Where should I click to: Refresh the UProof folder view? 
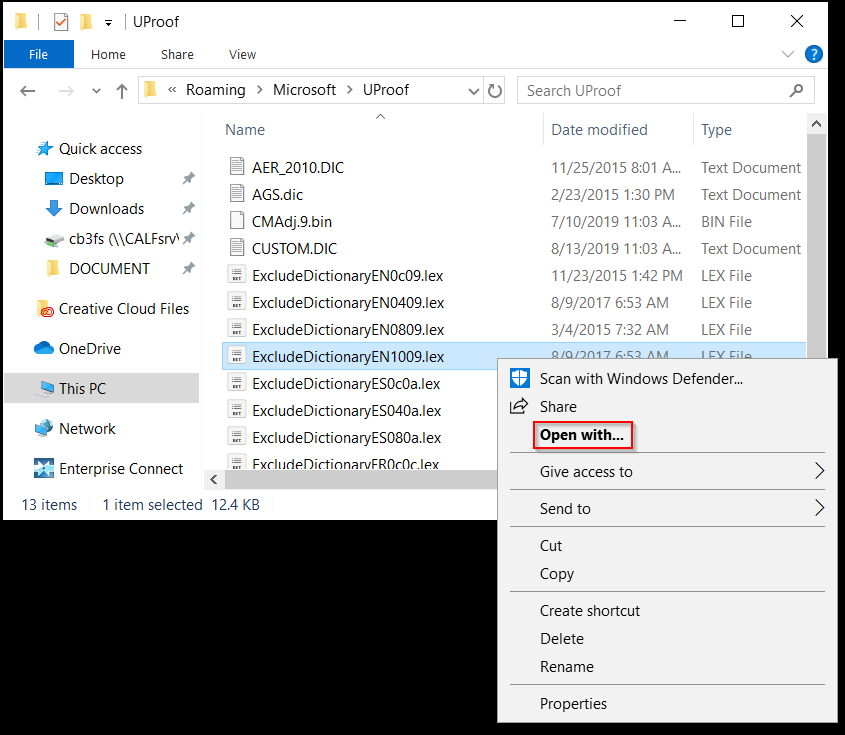pos(495,90)
